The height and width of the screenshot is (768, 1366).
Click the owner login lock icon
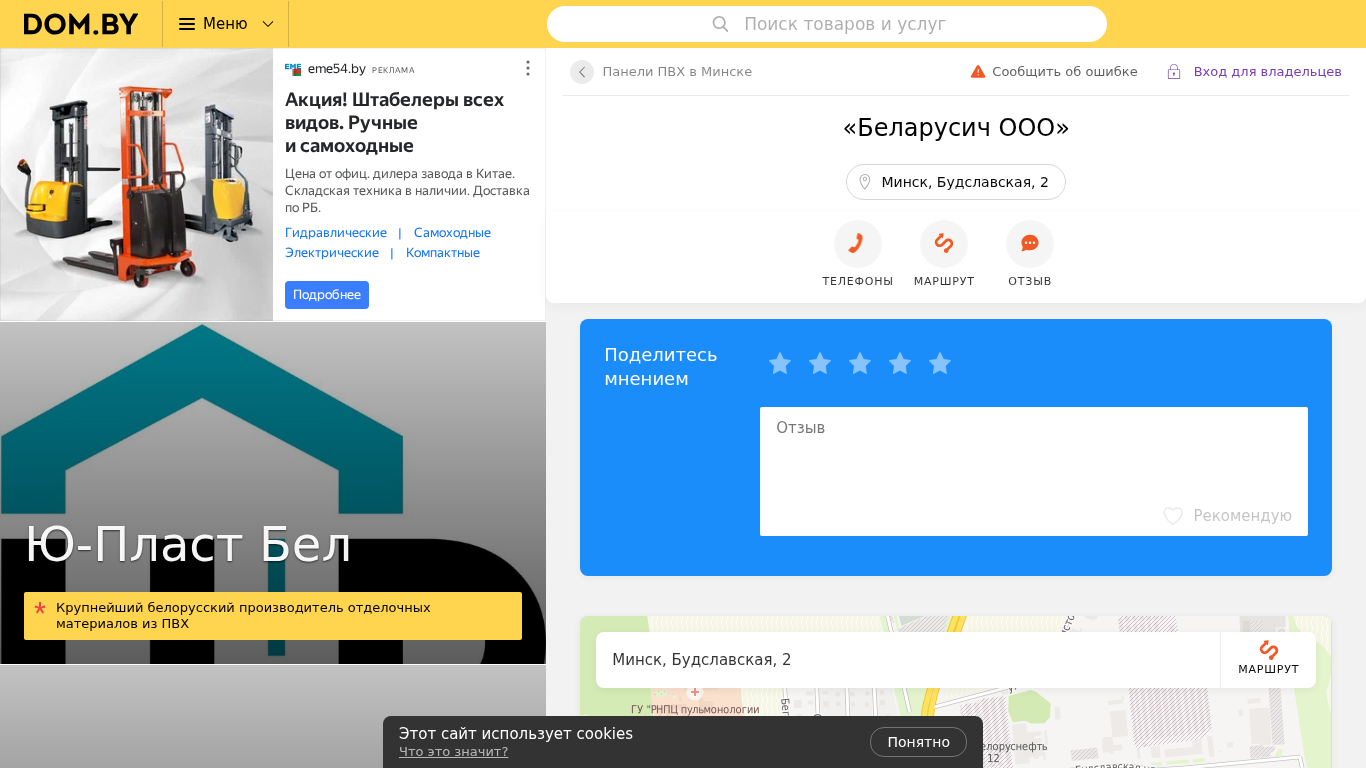[x=1174, y=72]
